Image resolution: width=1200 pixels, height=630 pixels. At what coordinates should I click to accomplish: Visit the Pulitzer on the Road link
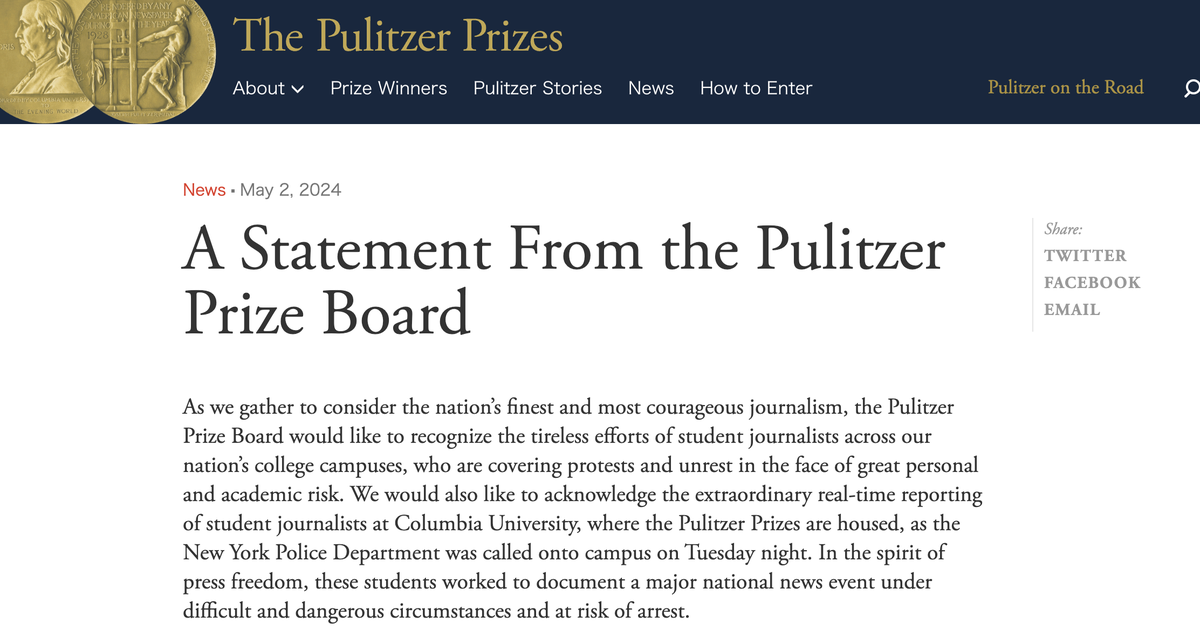(x=1066, y=87)
